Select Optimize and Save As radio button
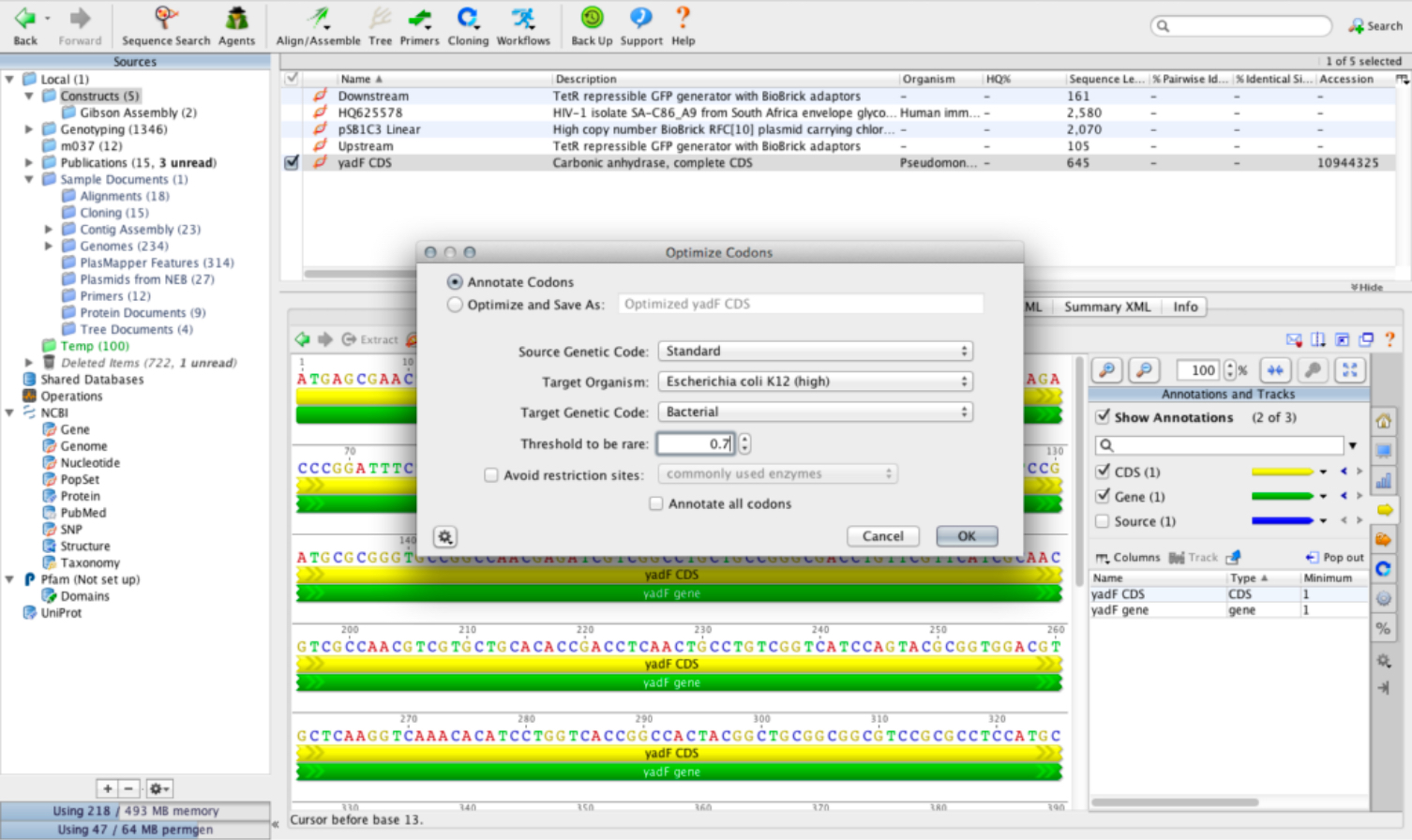This screenshot has width=1412, height=840. coord(455,305)
